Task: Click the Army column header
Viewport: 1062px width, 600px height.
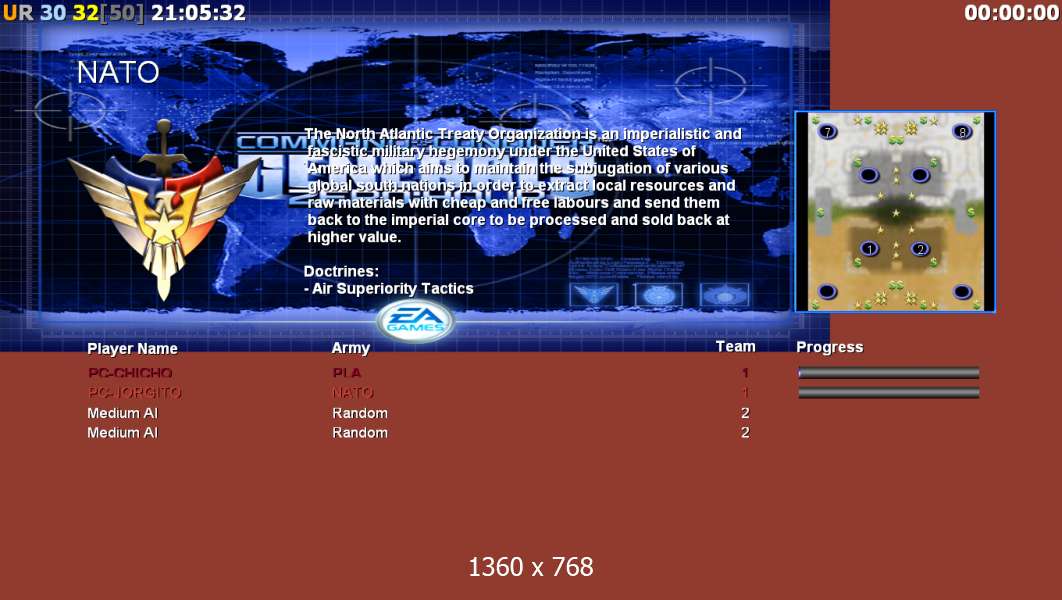Action: pyautogui.click(x=350, y=348)
